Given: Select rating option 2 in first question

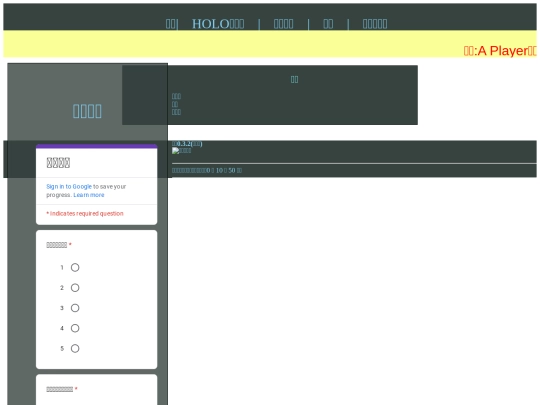Looking at the screenshot, I should click(x=75, y=288).
